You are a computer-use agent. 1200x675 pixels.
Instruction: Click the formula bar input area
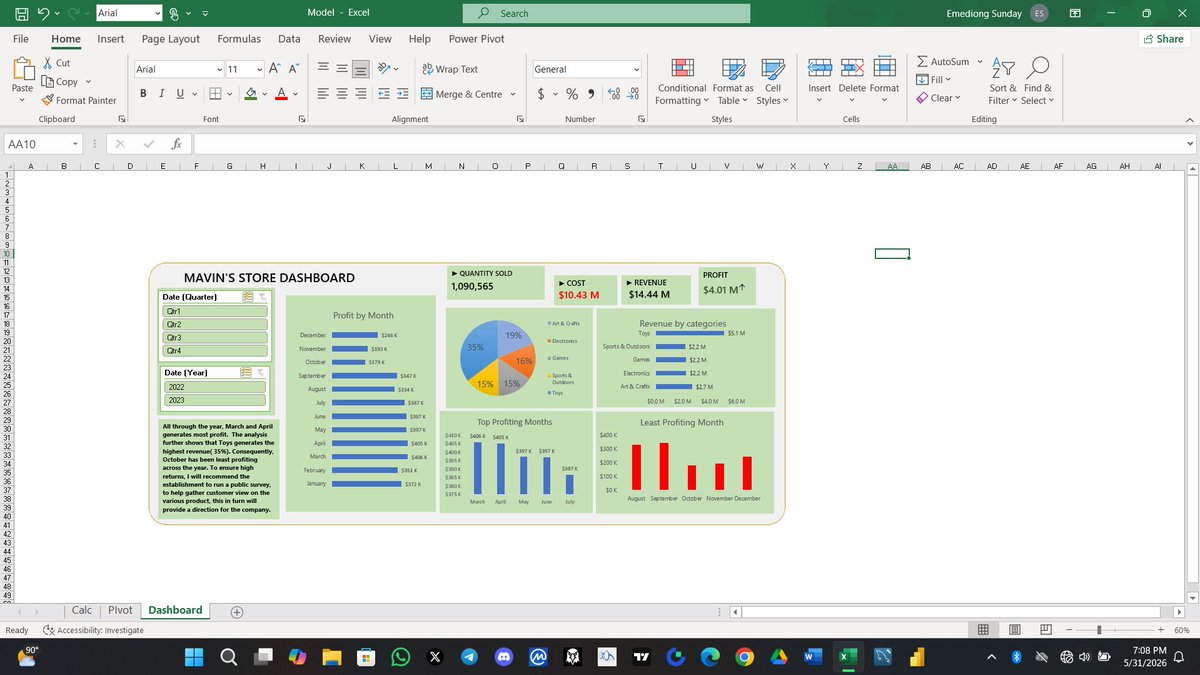(688, 145)
